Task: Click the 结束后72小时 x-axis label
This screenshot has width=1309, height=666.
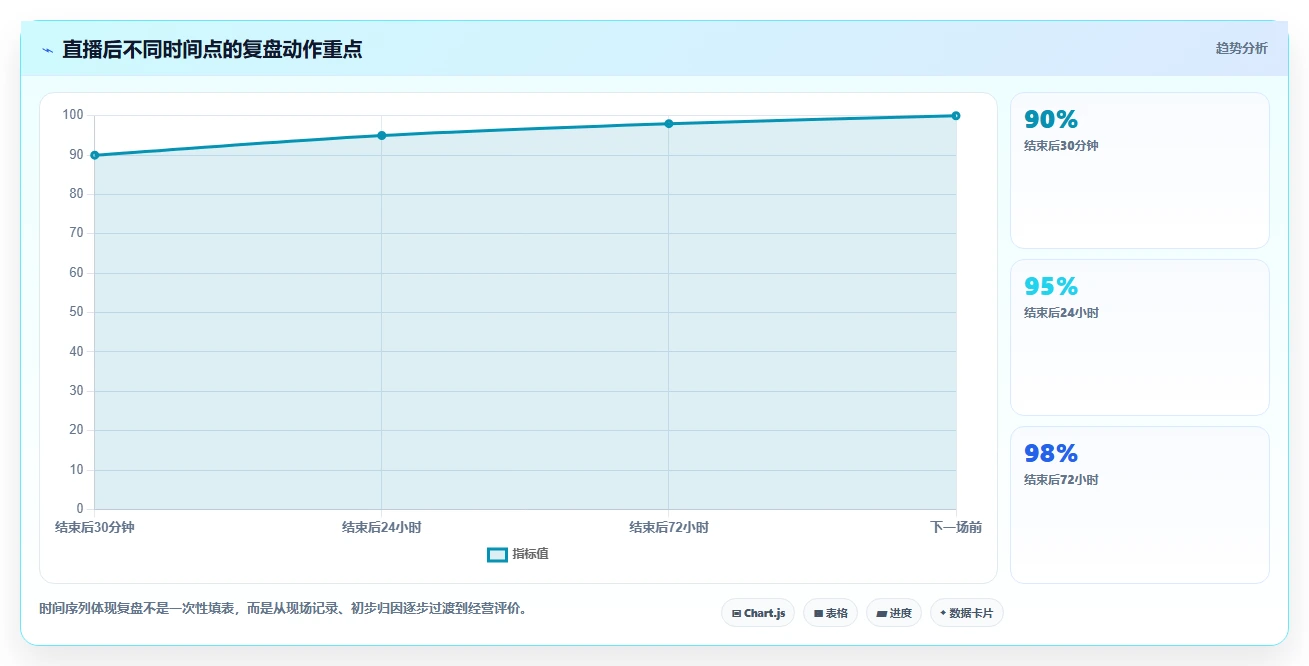Action: [669, 527]
